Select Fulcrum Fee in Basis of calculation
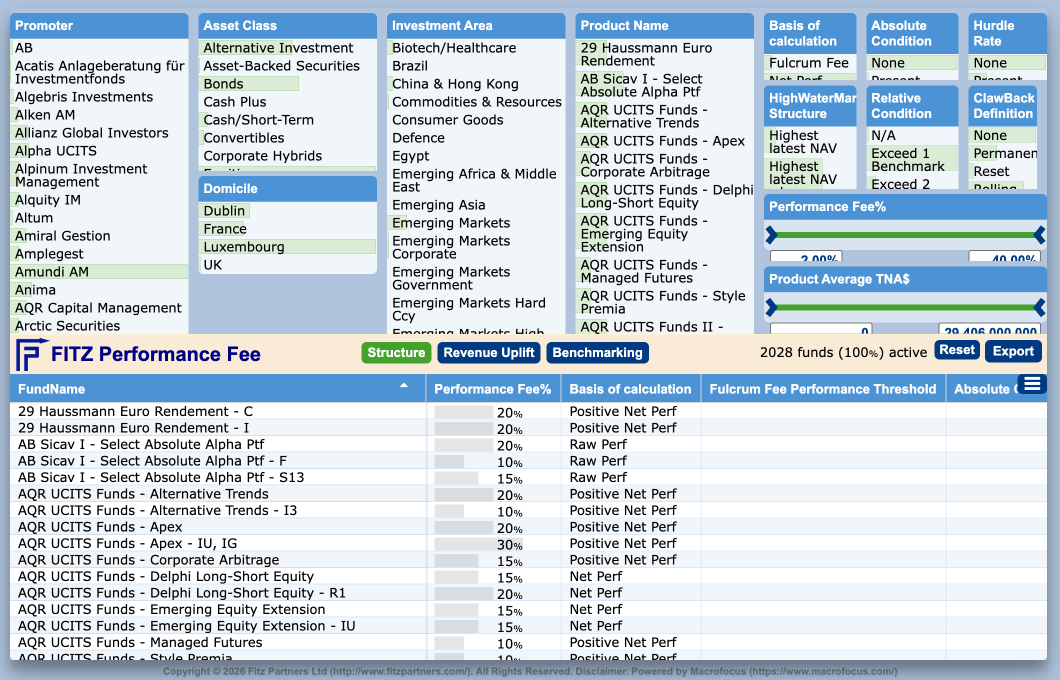 click(809, 63)
